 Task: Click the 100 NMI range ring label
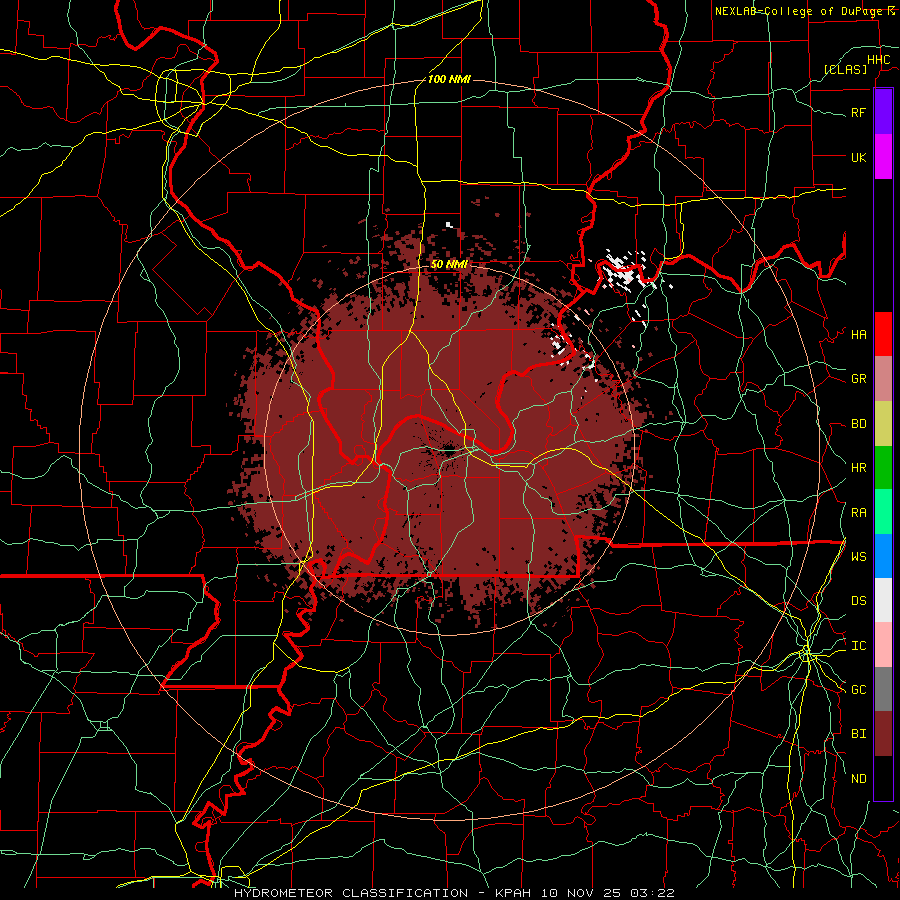tap(449, 79)
